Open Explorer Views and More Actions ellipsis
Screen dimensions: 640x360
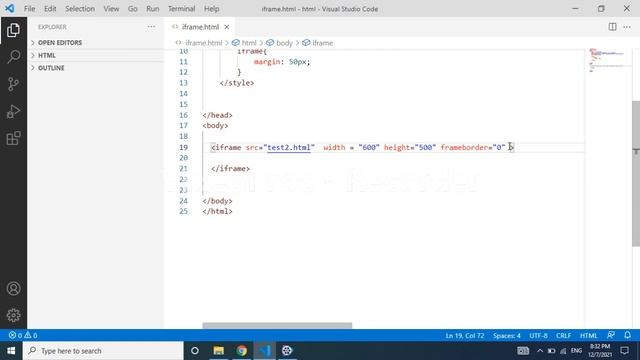151,27
